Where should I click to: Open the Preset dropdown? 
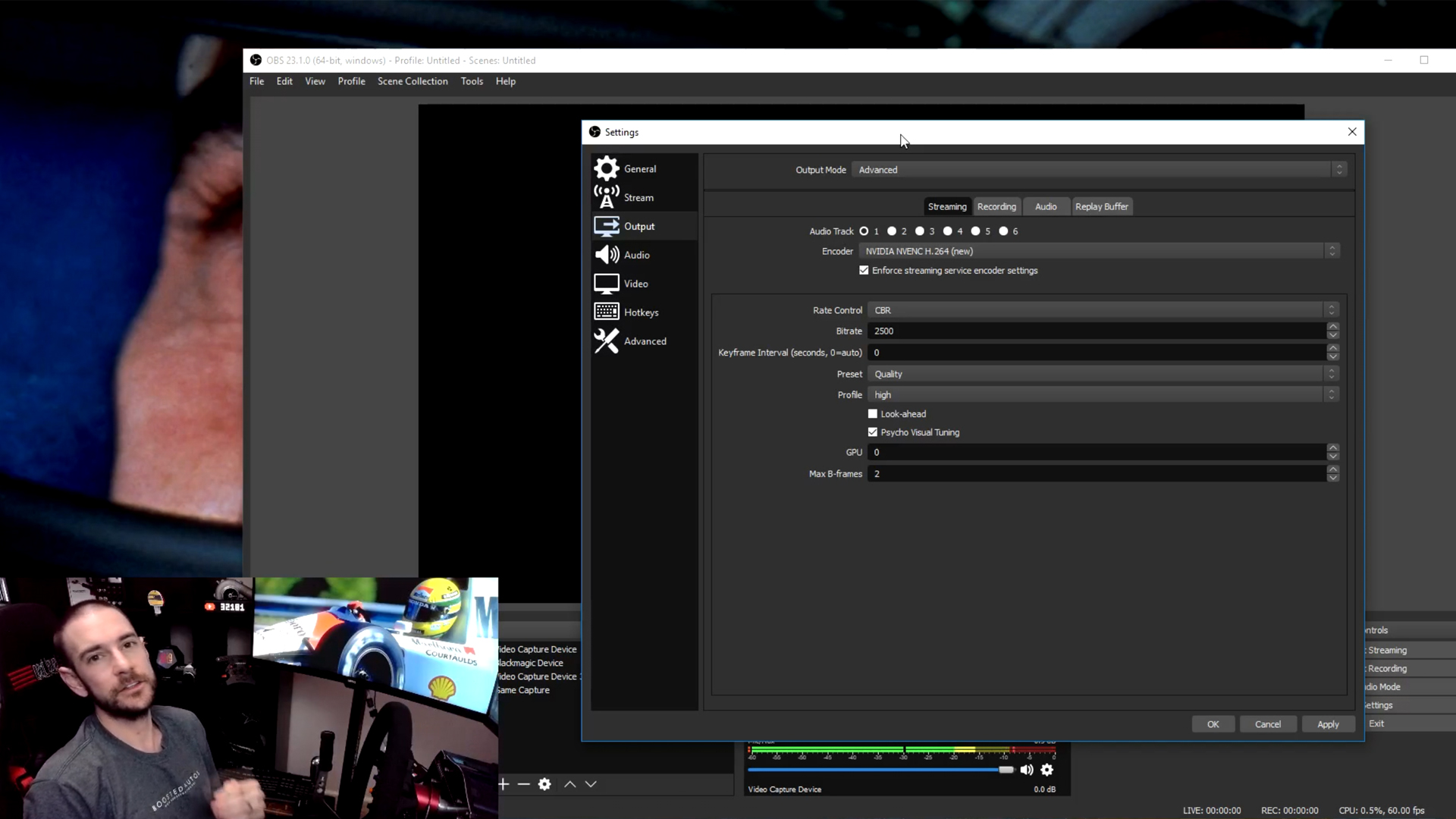click(x=1103, y=374)
